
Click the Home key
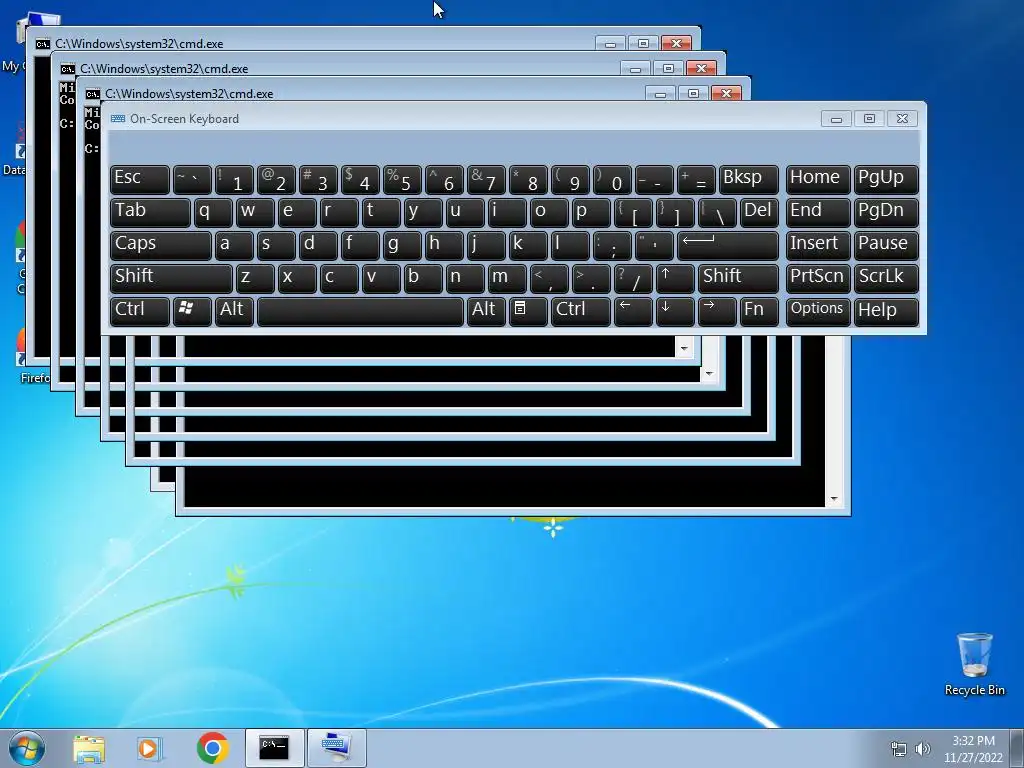tap(818, 179)
